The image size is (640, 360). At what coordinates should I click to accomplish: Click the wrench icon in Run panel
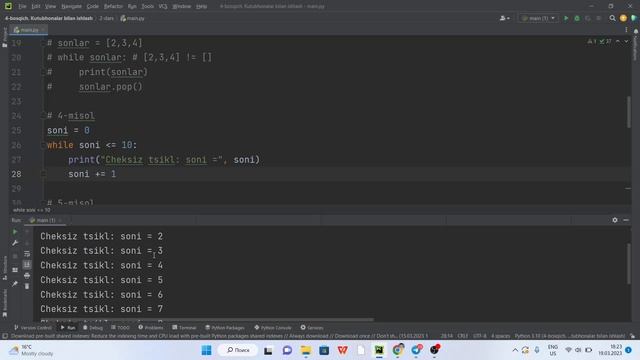tap(15, 243)
